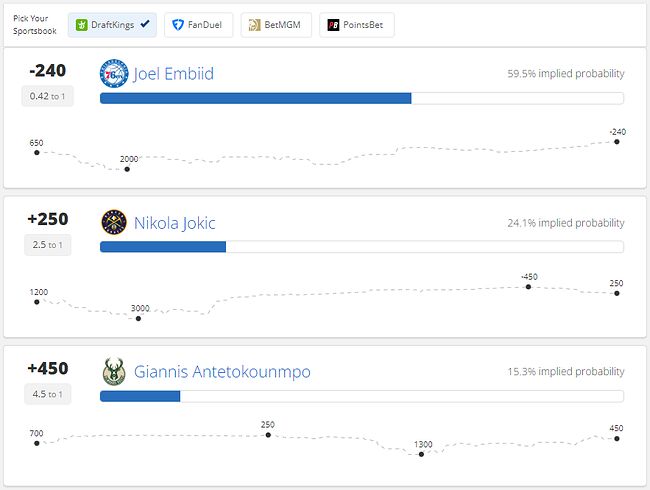
Task: Click the 450 endpoint on Giannis's odds chart
Action: pyautogui.click(x=617, y=439)
